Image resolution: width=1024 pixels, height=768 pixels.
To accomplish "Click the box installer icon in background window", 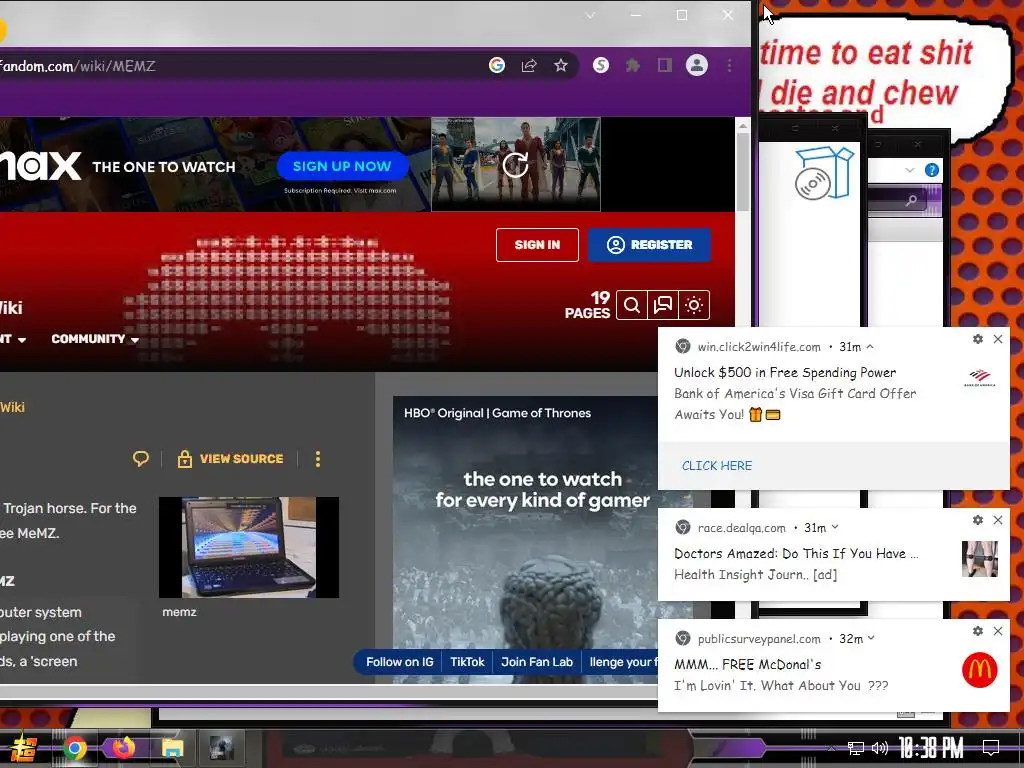I will 825,173.
